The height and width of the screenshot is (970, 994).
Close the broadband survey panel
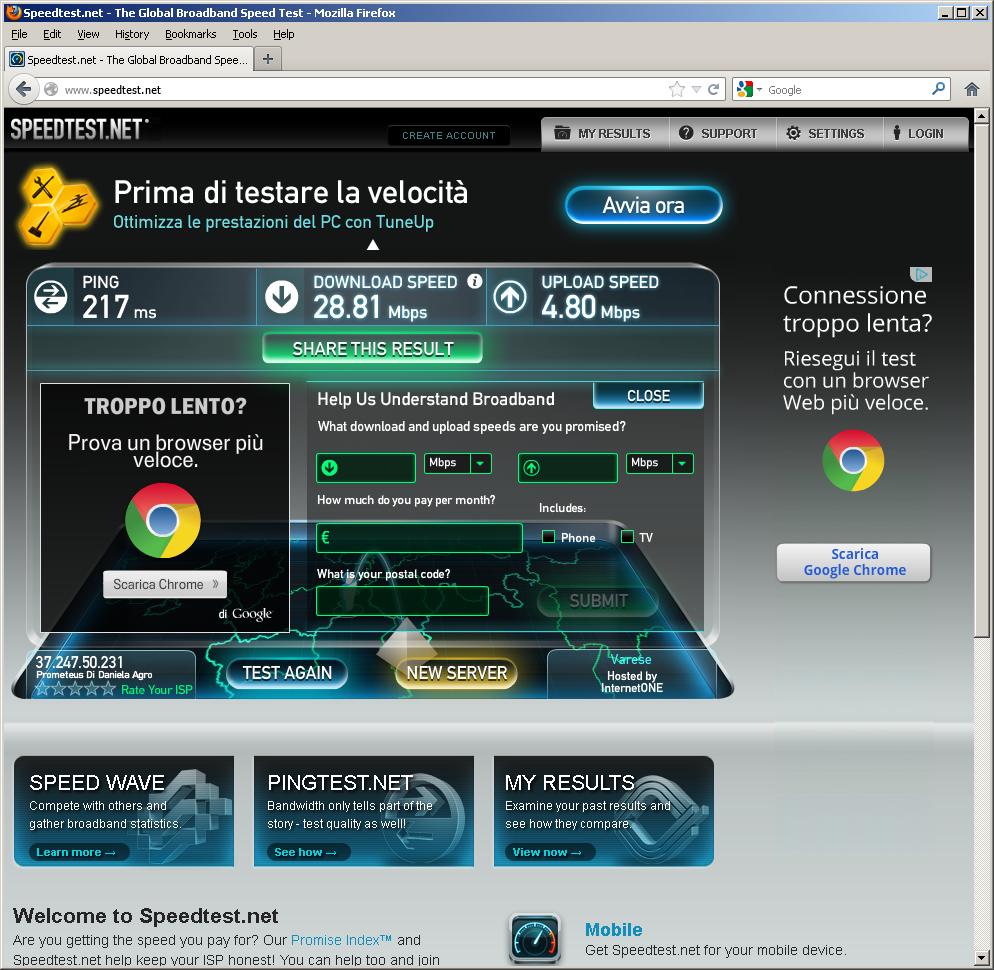pos(648,396)
